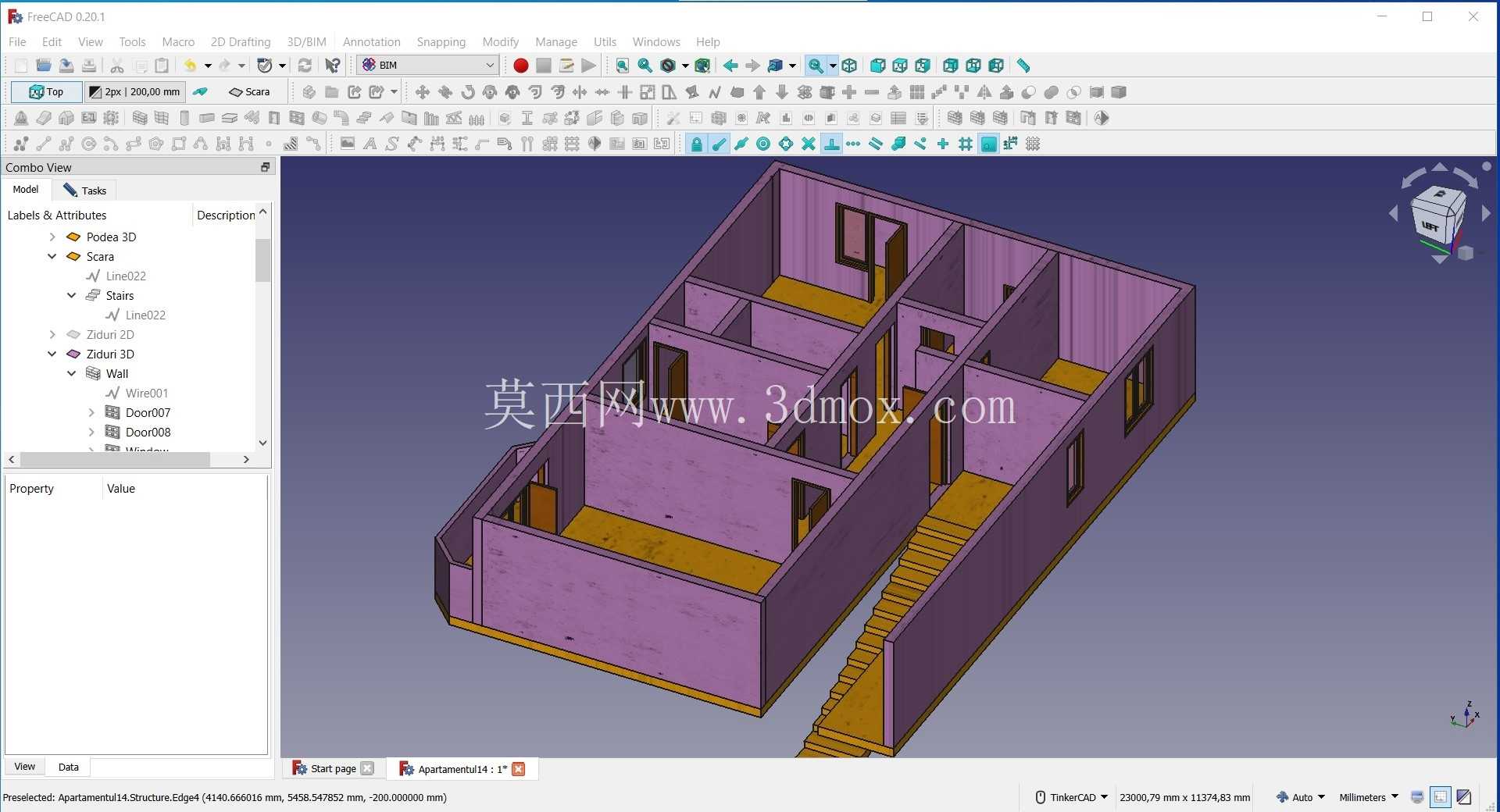The height and width of the screenshot is (812, 1500).
Task: Toggle snap to midpoint
Action: [741, 144]
